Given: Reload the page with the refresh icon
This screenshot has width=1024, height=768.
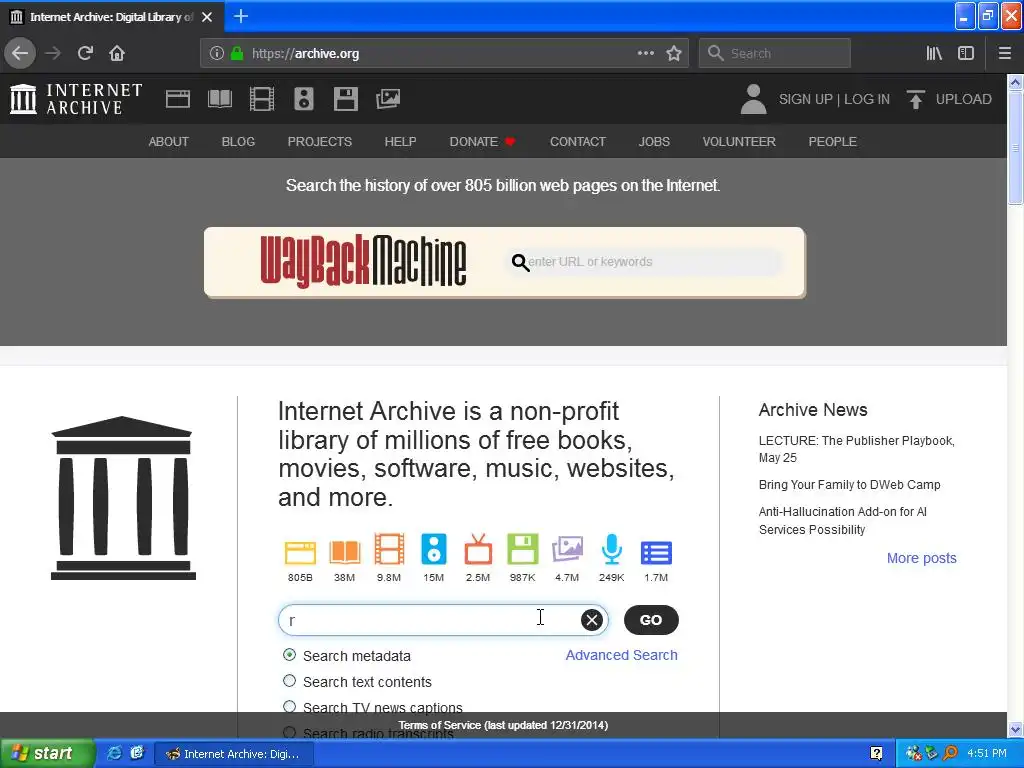Looking at the screenshot, I should pyautogui.click(x=85, y=54).
